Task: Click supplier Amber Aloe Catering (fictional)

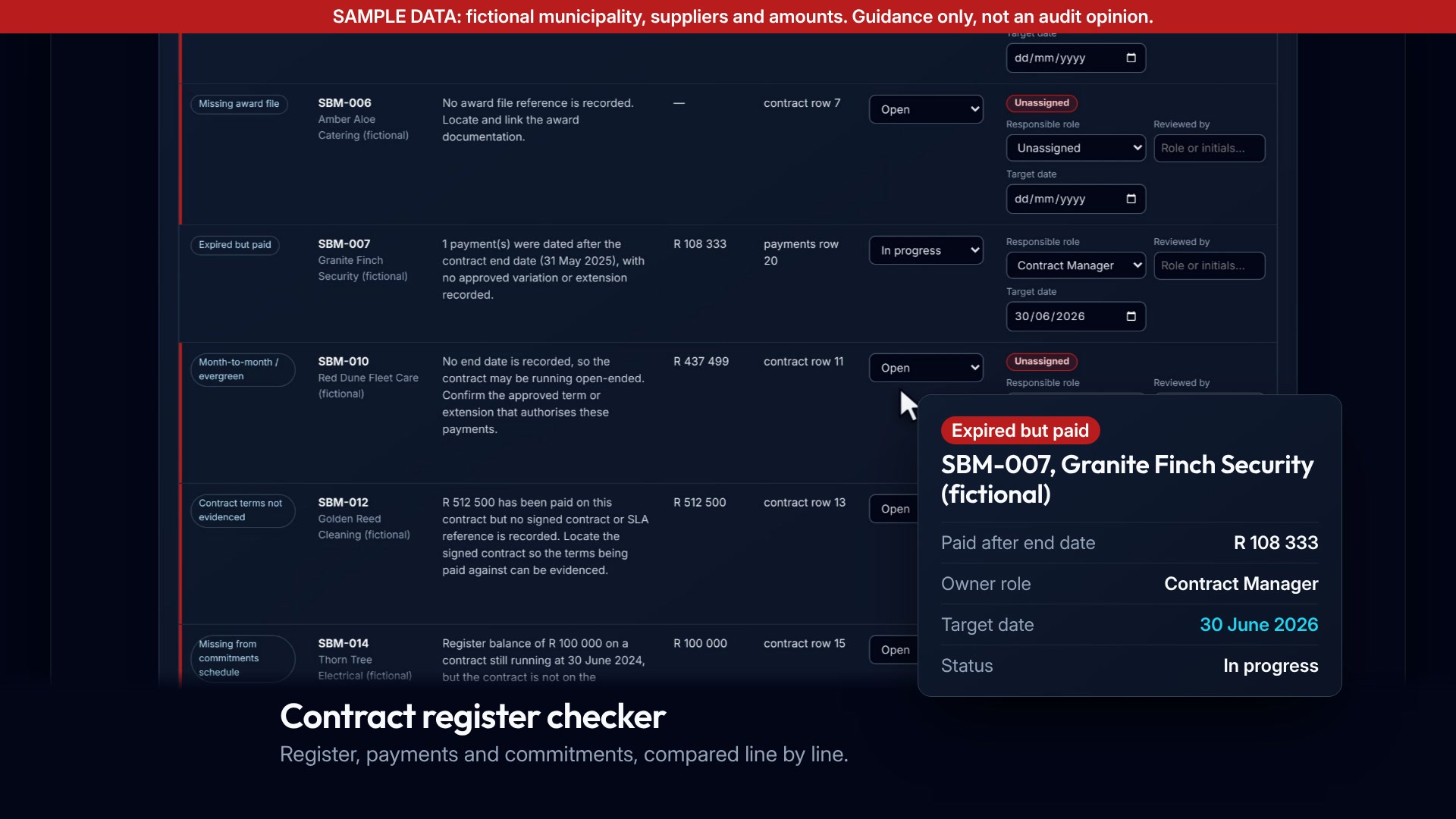Action: pyautogui.click(x=363, y=127)
